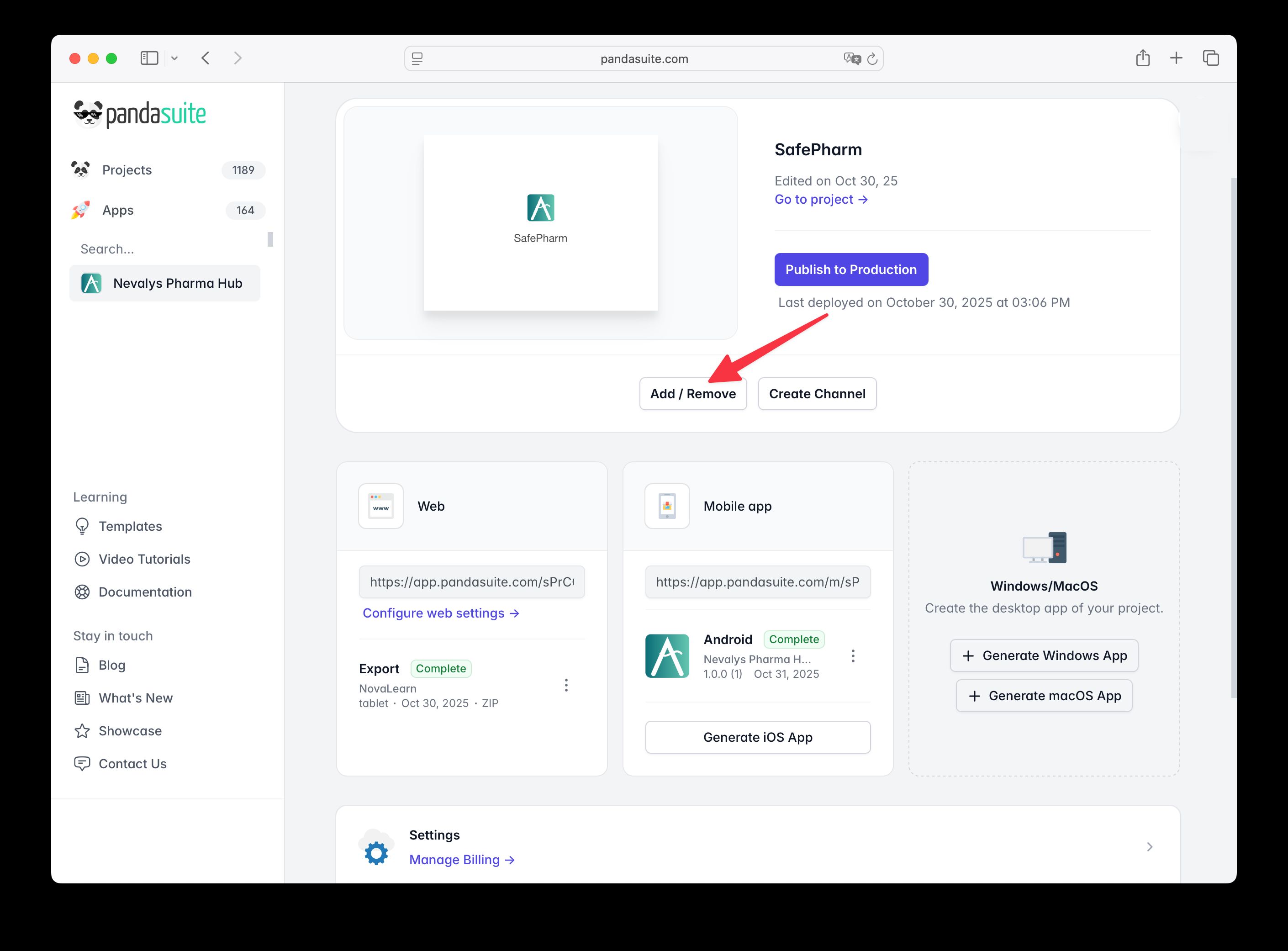The width and height of the screenshot is (1288, 951).
Task: Open the Export item's three-dot menu
Action: 566,685
